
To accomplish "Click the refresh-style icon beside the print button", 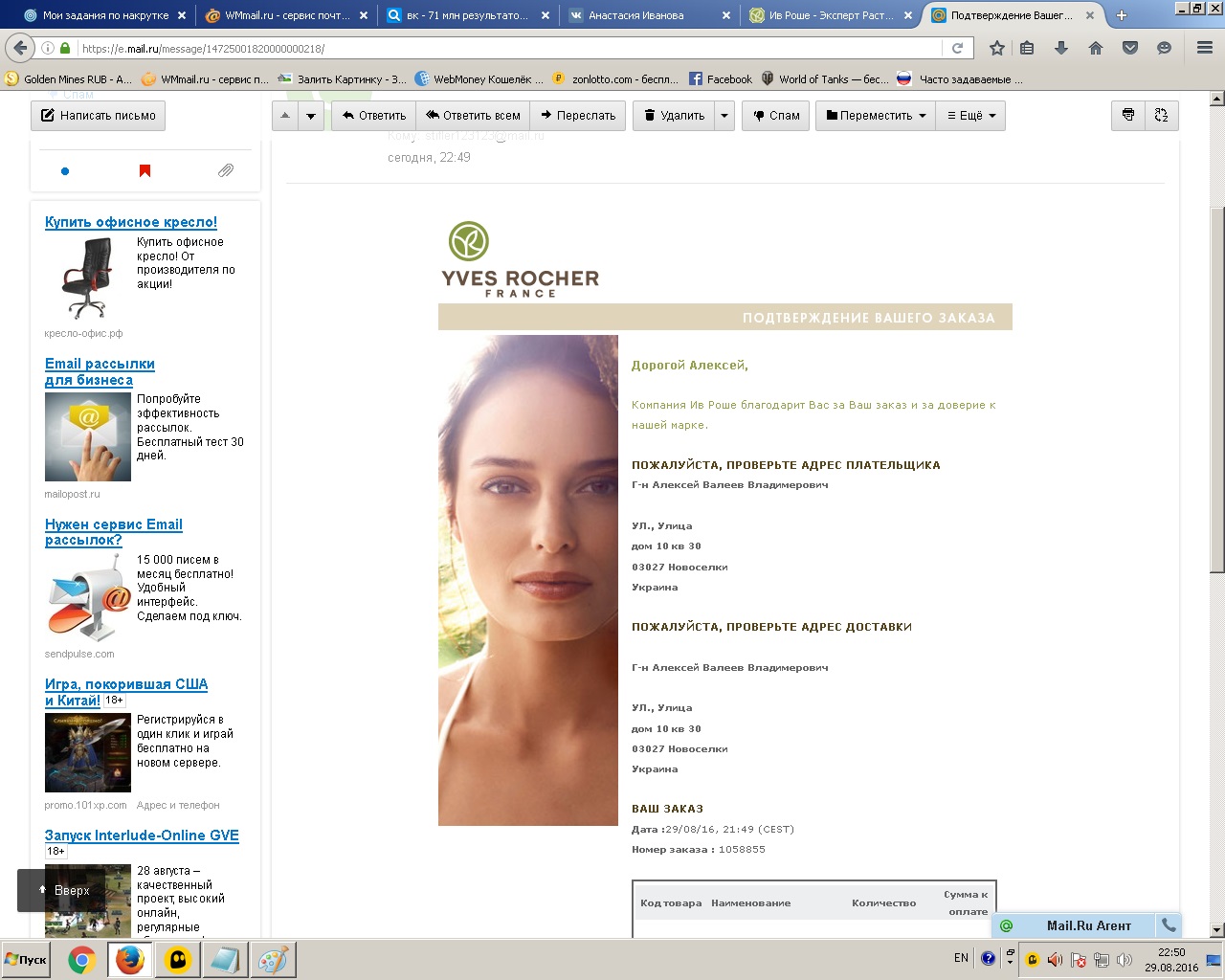I will click(1162, 116).
